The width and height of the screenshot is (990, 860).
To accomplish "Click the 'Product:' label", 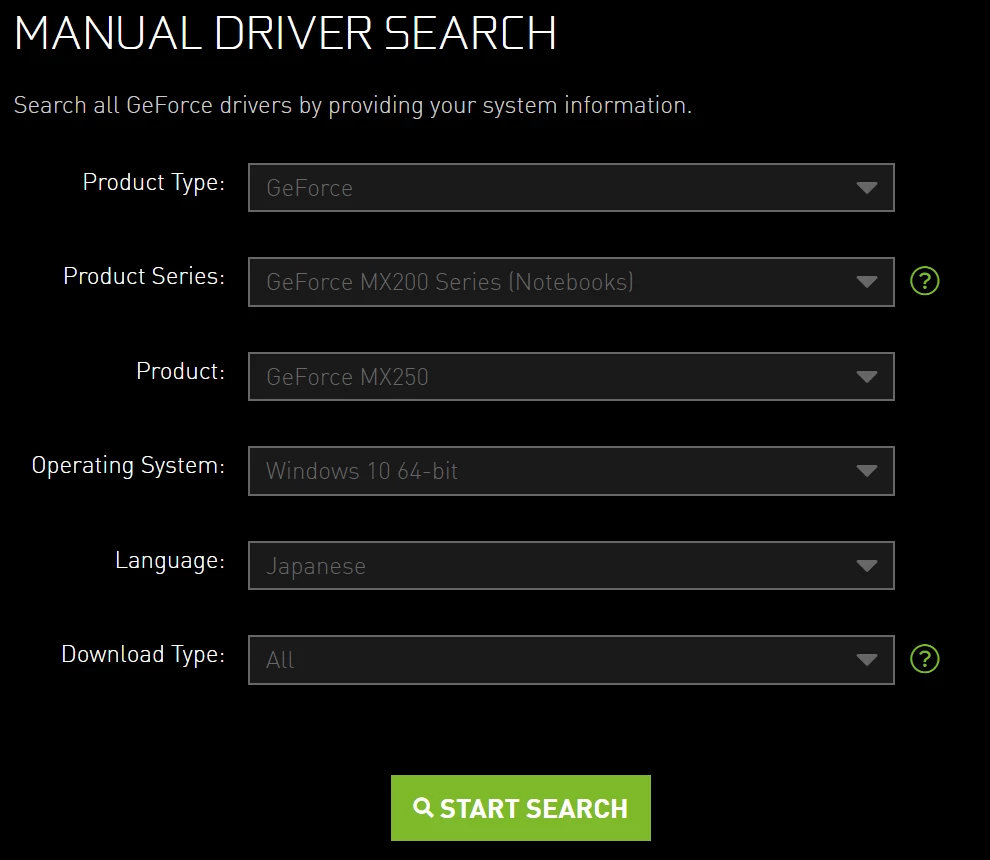I will pyautogui.click(x=181, y=371).
